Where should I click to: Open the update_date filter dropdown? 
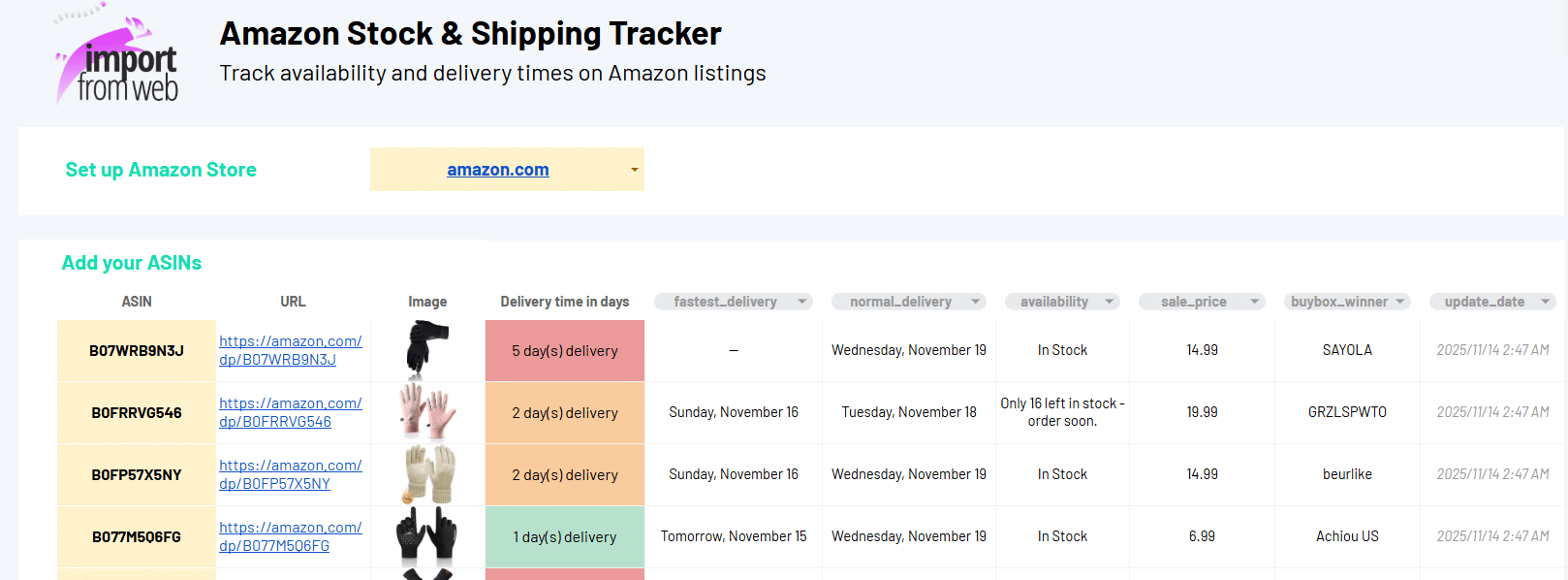click(1545, 302)
